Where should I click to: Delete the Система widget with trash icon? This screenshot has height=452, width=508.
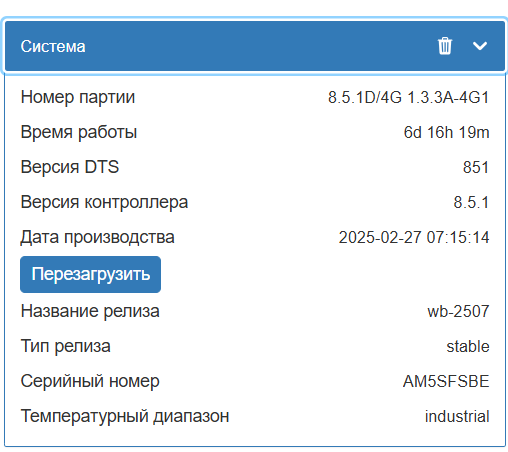coord(445,46)
